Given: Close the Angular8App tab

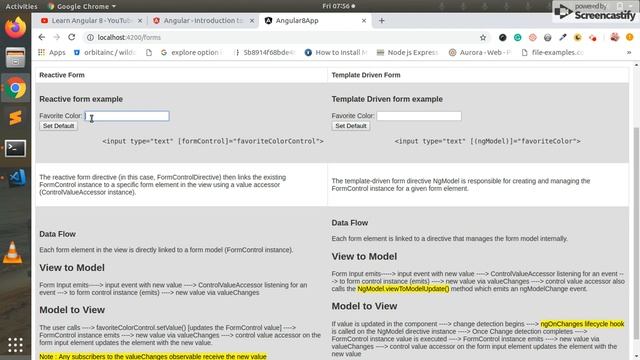Looking at the screenshot, I should click(364, 20).
